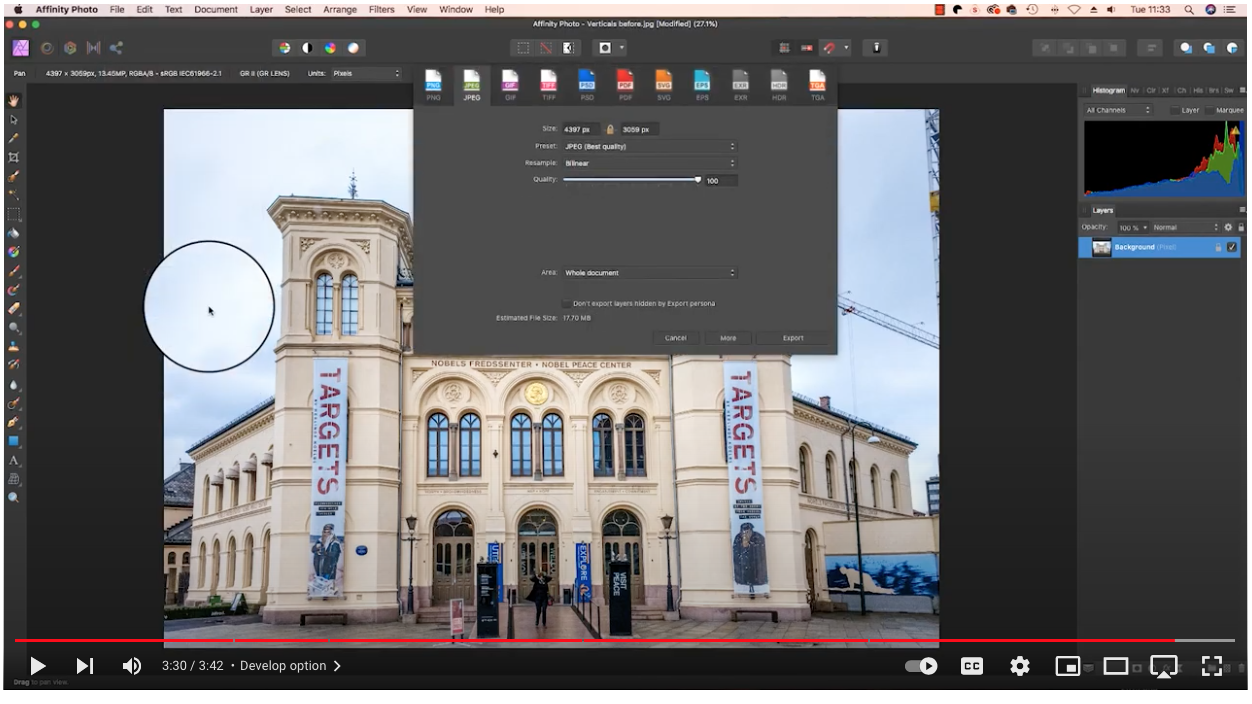The height and width of the screenshot is (704, 1252).
Task: Toggle closed captions on video
Action: [x=971, y=666]
